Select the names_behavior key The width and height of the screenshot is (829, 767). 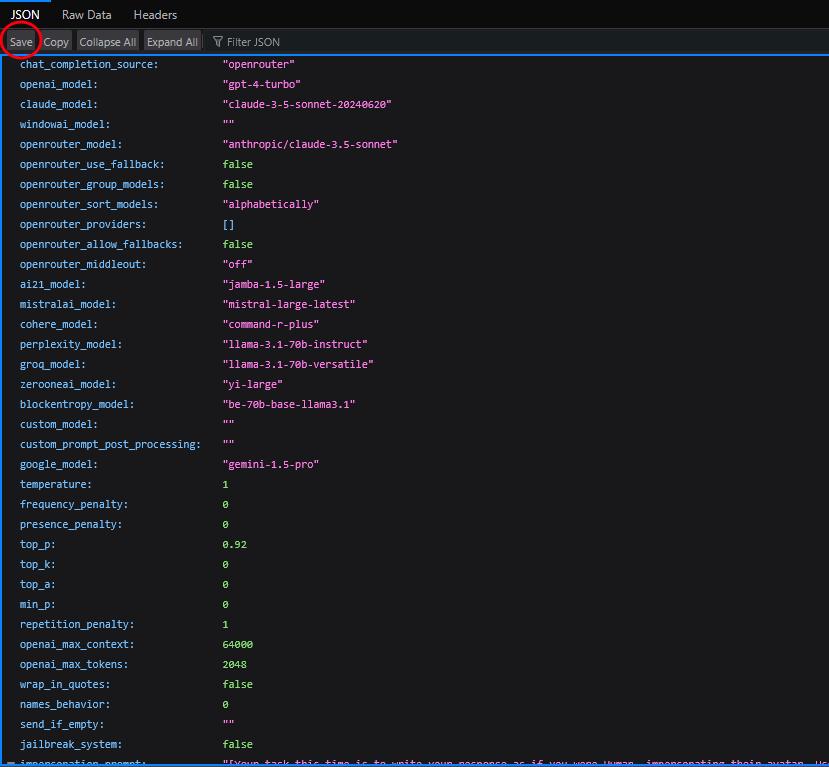[65, 705]
